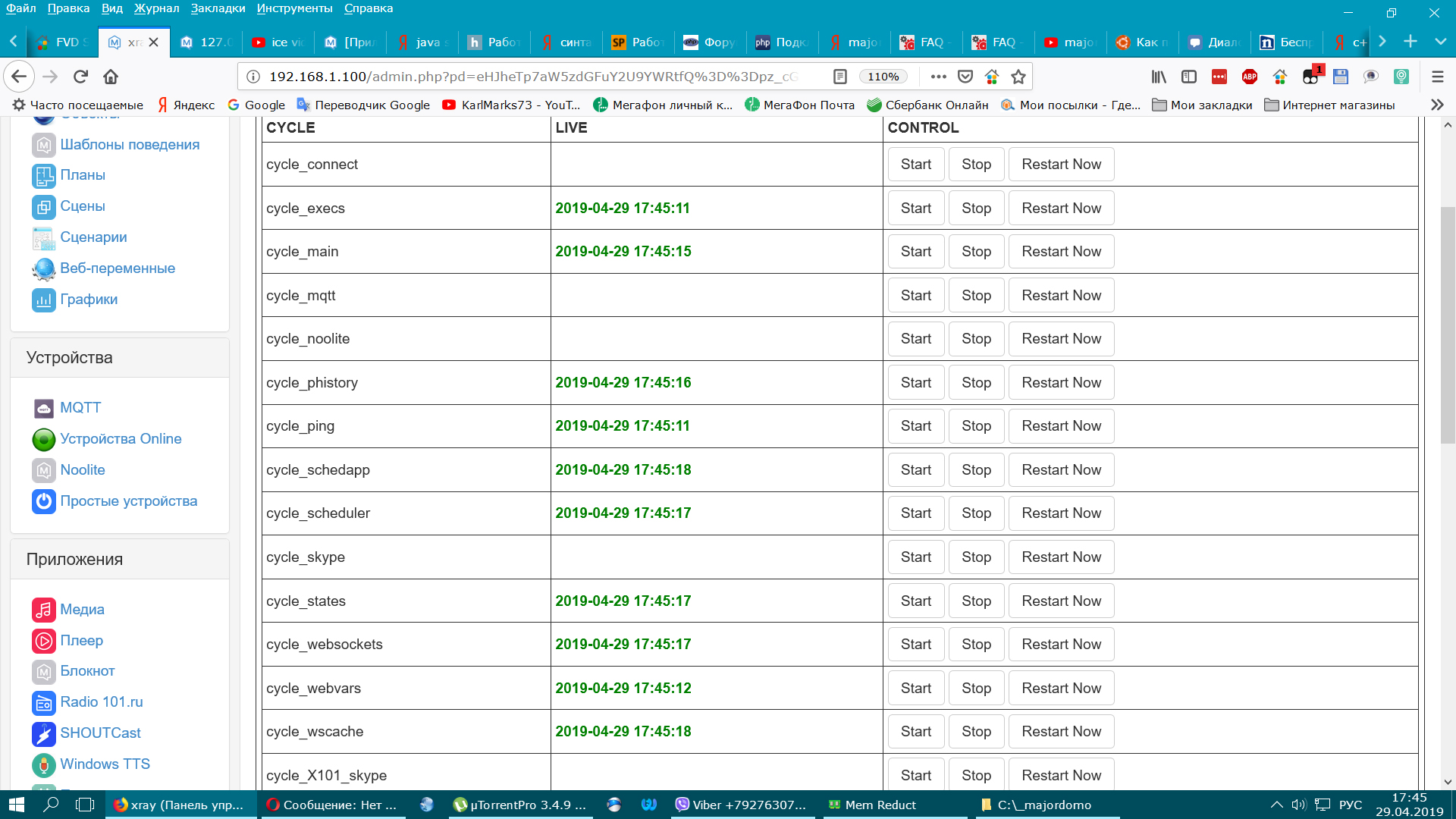Click the Графики chart icon
This screenshot has width=1456, height=819.
[44, 300]
